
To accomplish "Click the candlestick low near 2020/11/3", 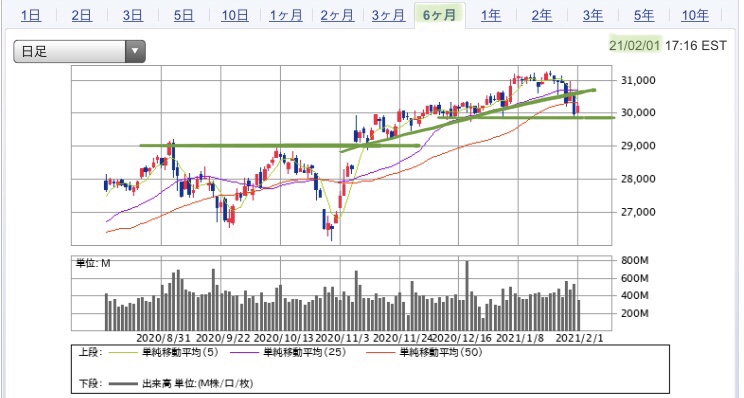I will (332, 234).
